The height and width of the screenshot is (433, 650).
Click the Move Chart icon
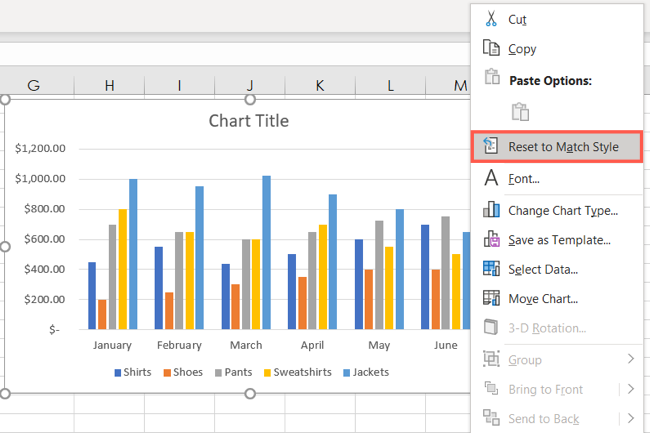(x=491, y=298)
